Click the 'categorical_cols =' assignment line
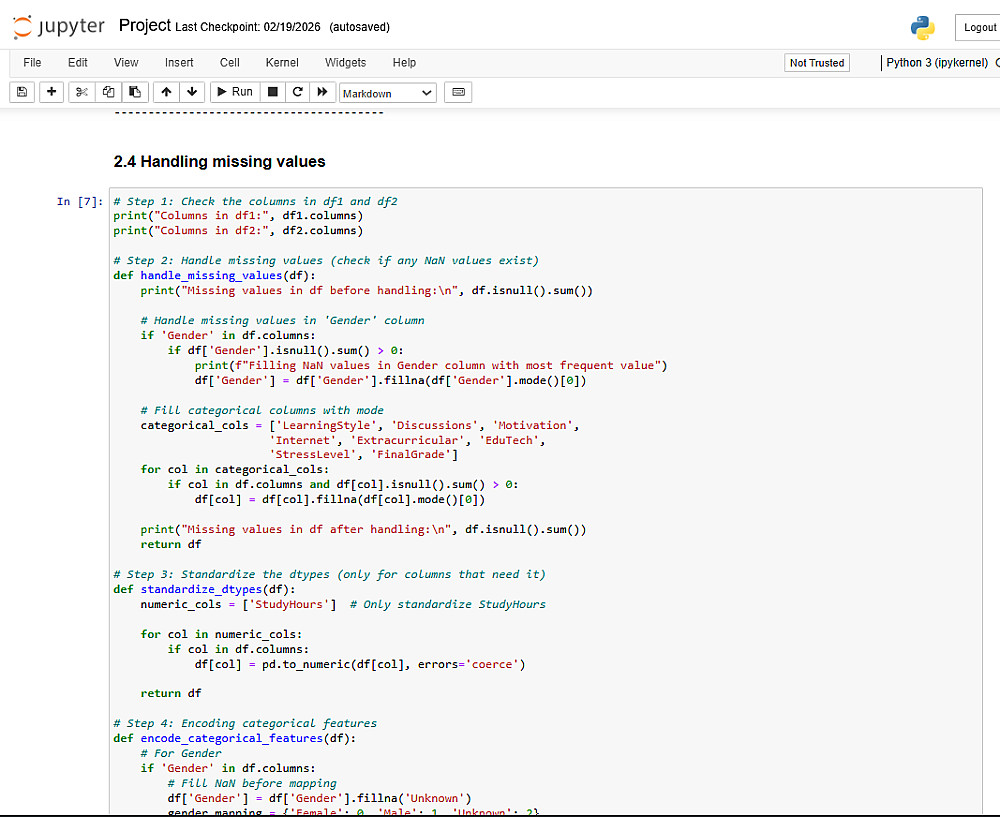The height and width of the screenshot is (817, 1000). [360, 425]
